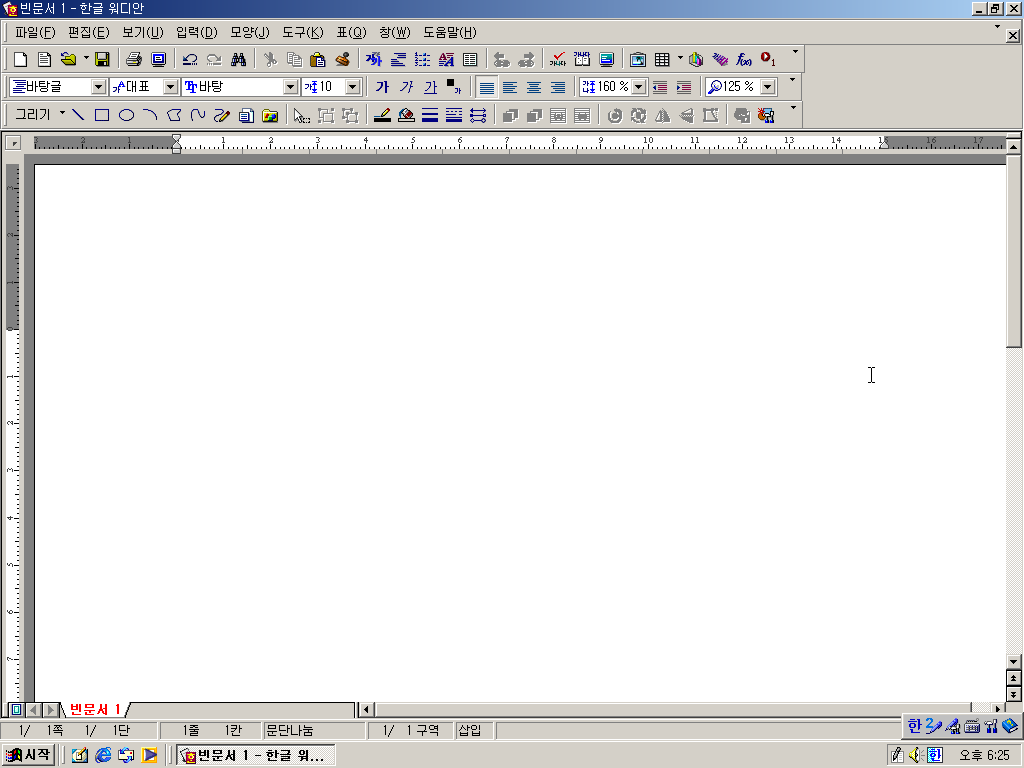Open the font color swatch icon
Image resolution: width=1024 pixels, height=768 pixels.
point(454,87)
